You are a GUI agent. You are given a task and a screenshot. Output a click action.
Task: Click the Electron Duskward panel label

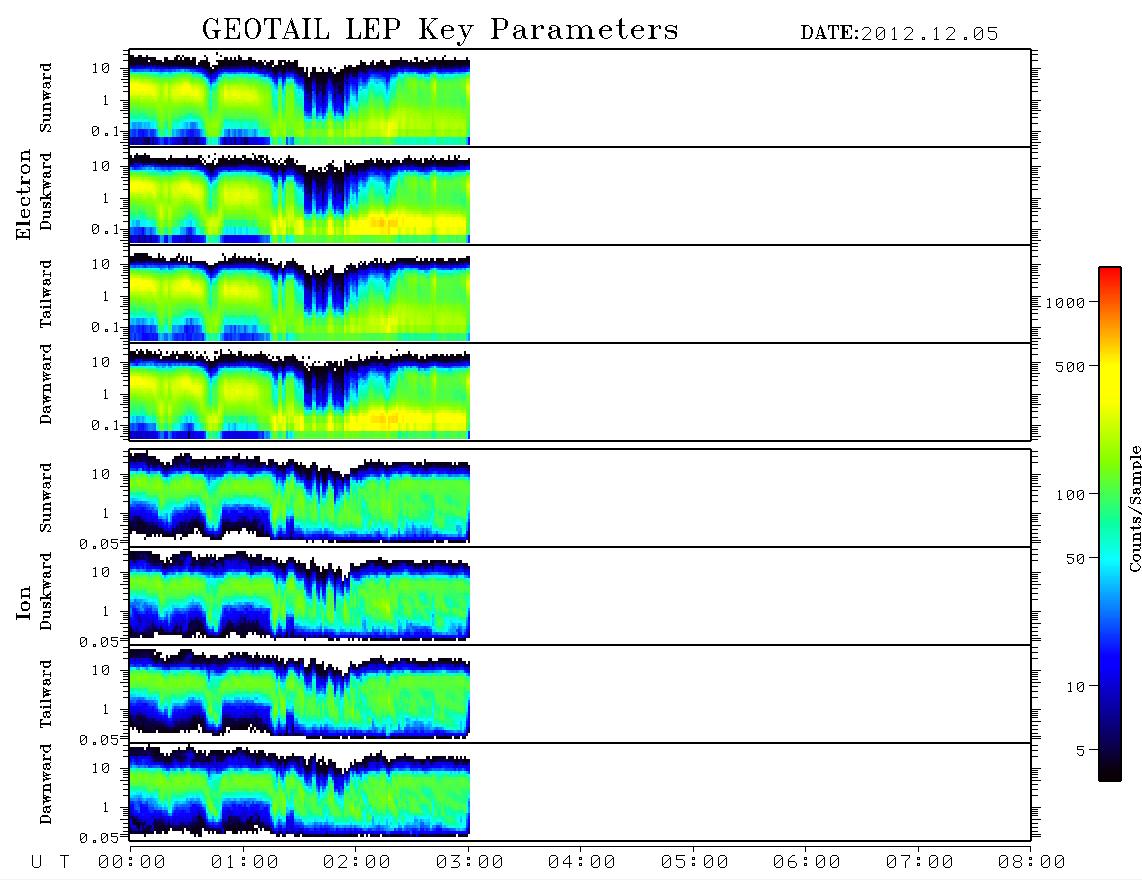(46, 191)
